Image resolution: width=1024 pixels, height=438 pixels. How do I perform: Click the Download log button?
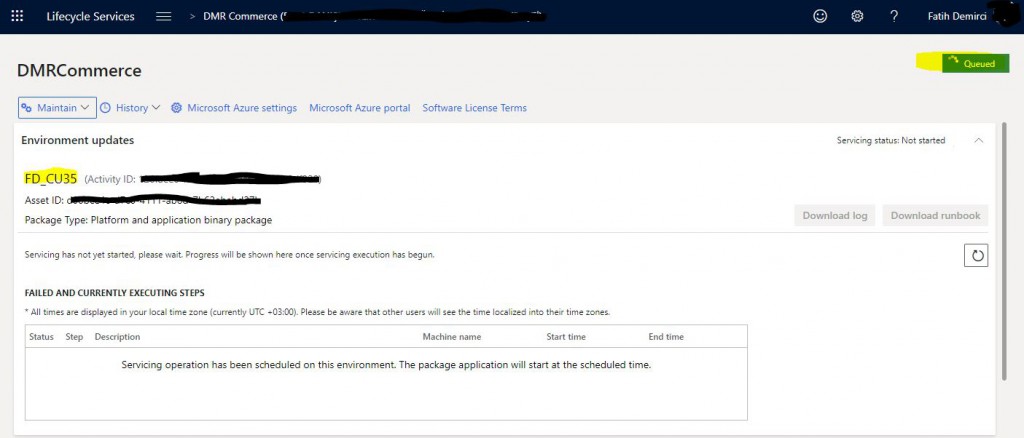[x=835, y=215]
